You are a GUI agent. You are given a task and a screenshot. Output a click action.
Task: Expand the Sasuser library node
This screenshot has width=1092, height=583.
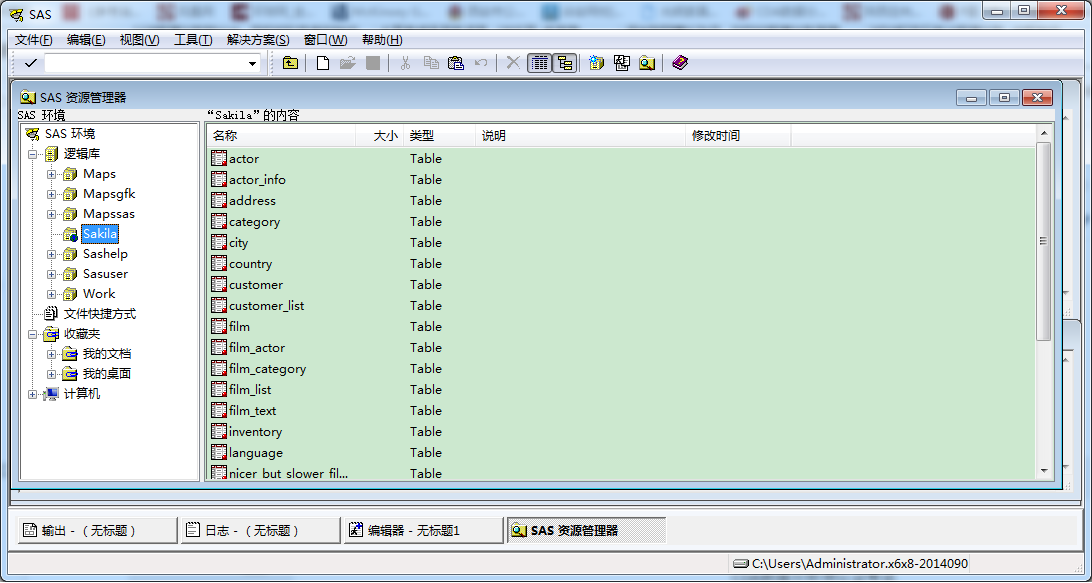(52, 274)
